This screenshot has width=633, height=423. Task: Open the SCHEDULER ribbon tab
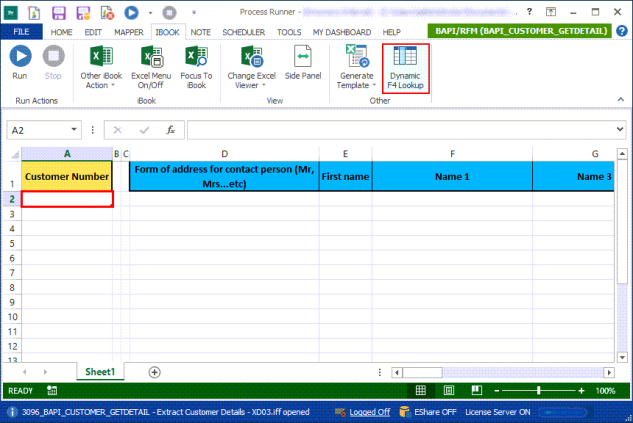pyautogui.click(x=243, y=32)
